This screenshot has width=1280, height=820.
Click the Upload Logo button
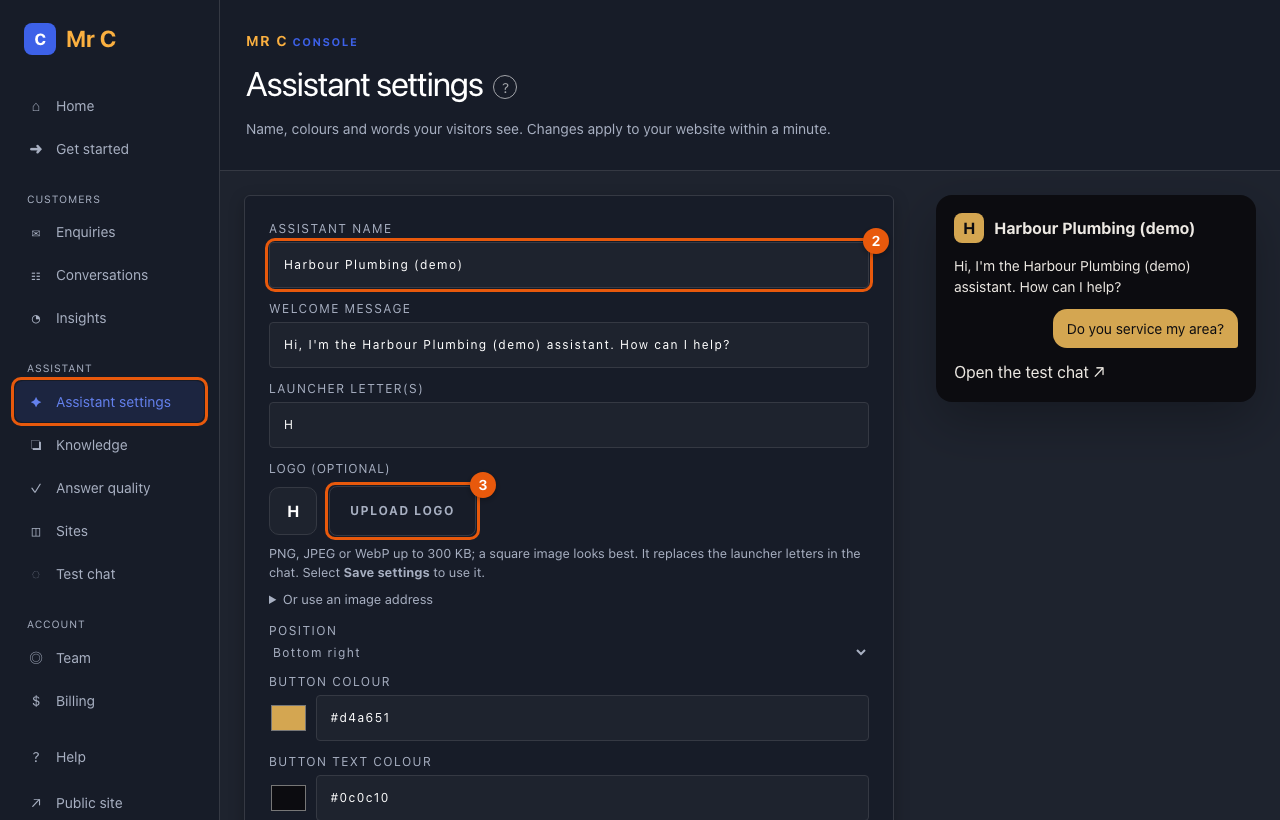(402, 511)
